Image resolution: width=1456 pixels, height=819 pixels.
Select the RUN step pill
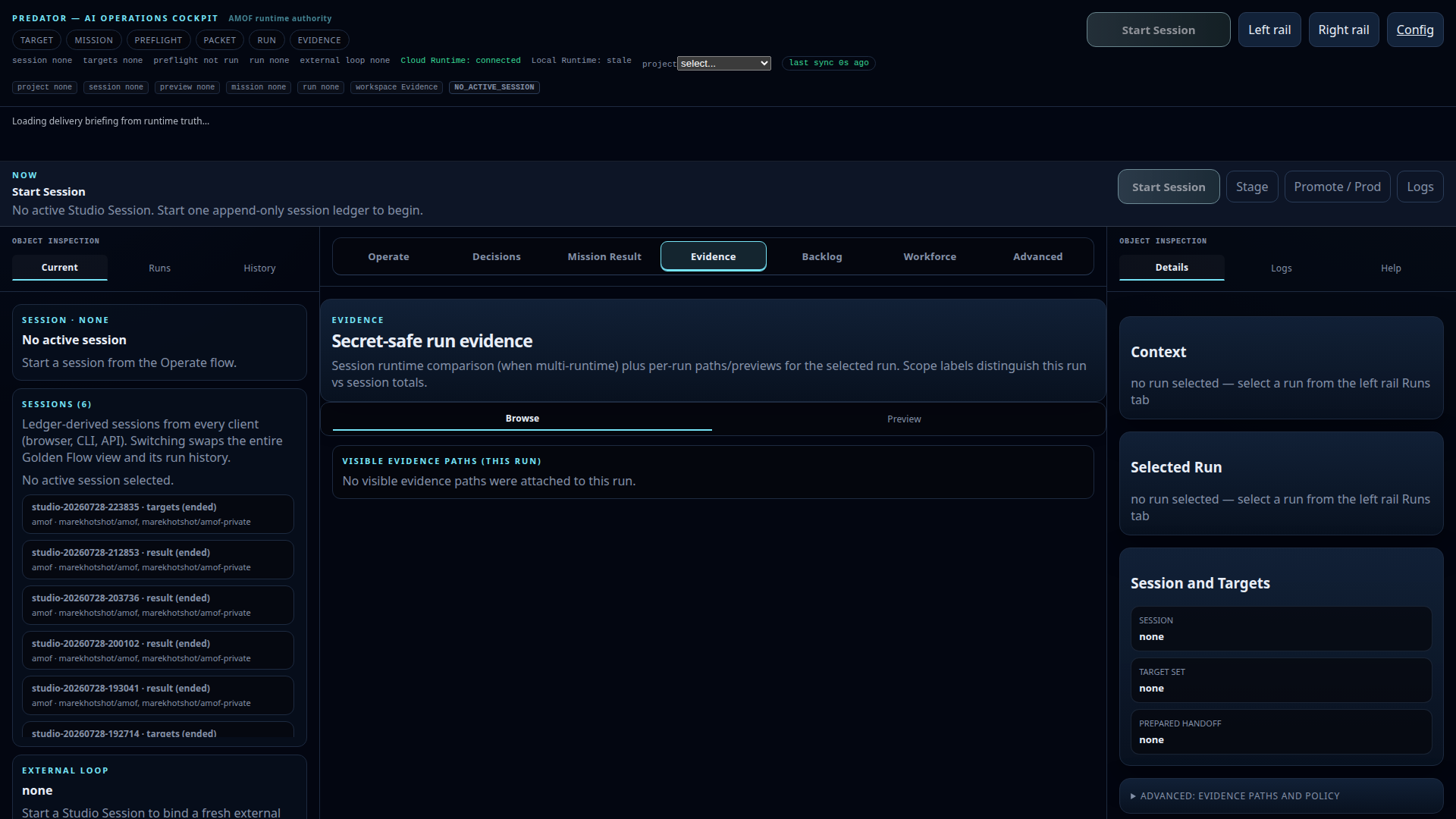267,40
